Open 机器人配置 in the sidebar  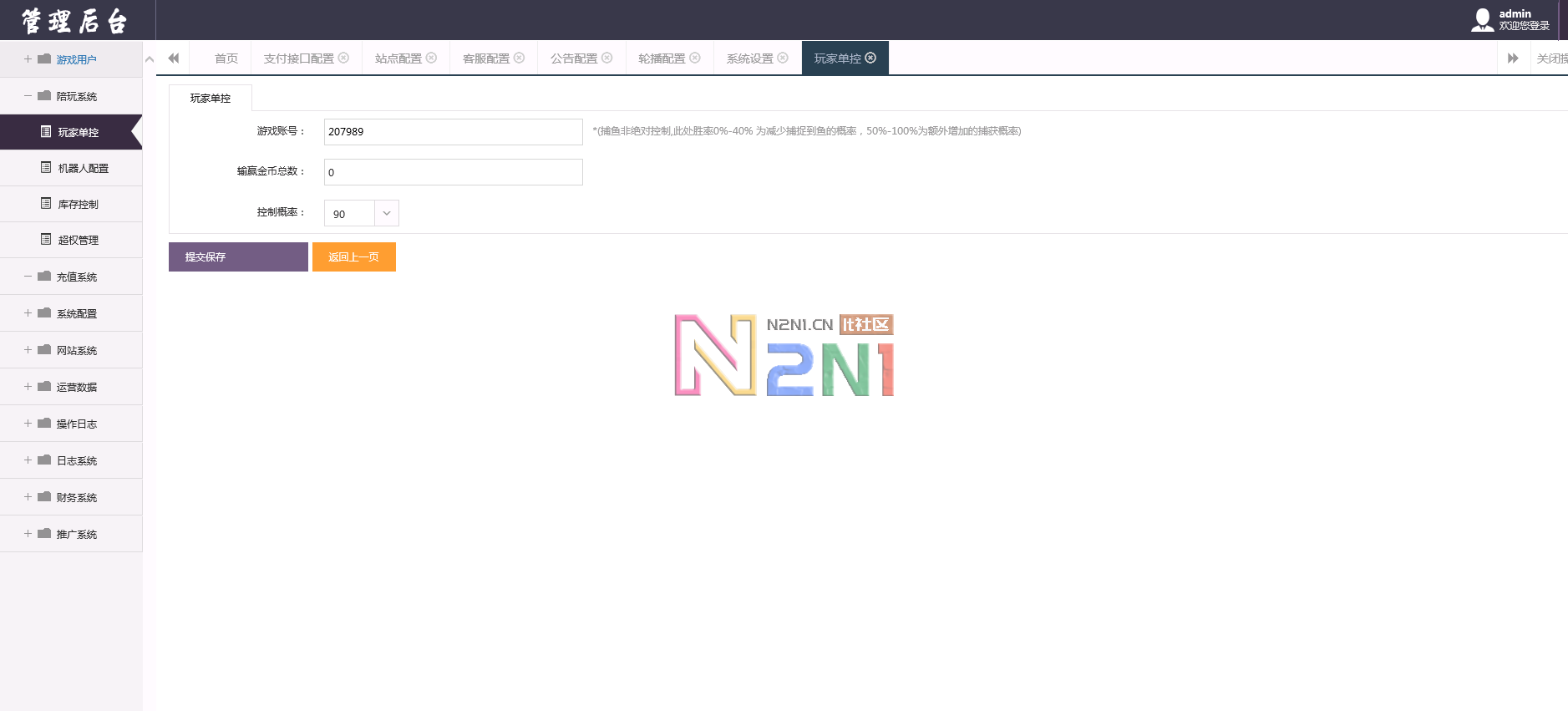[x=83, y=168]
